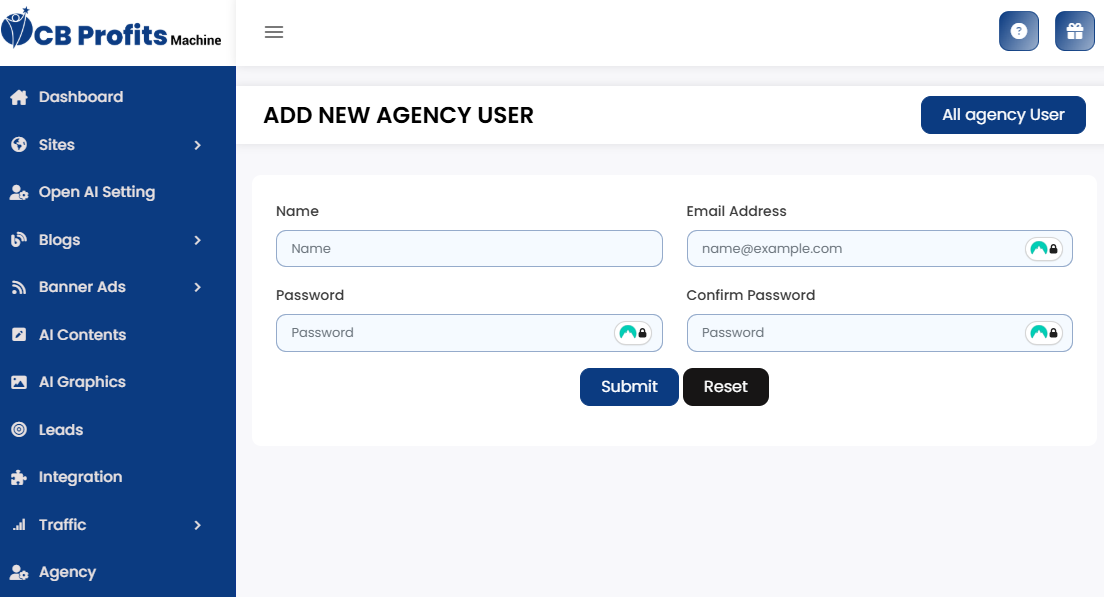The width and height of the screenshot is (1104, 597).
Task: Click password manager icon in Email Address field
Action: tap(1044, 249)
